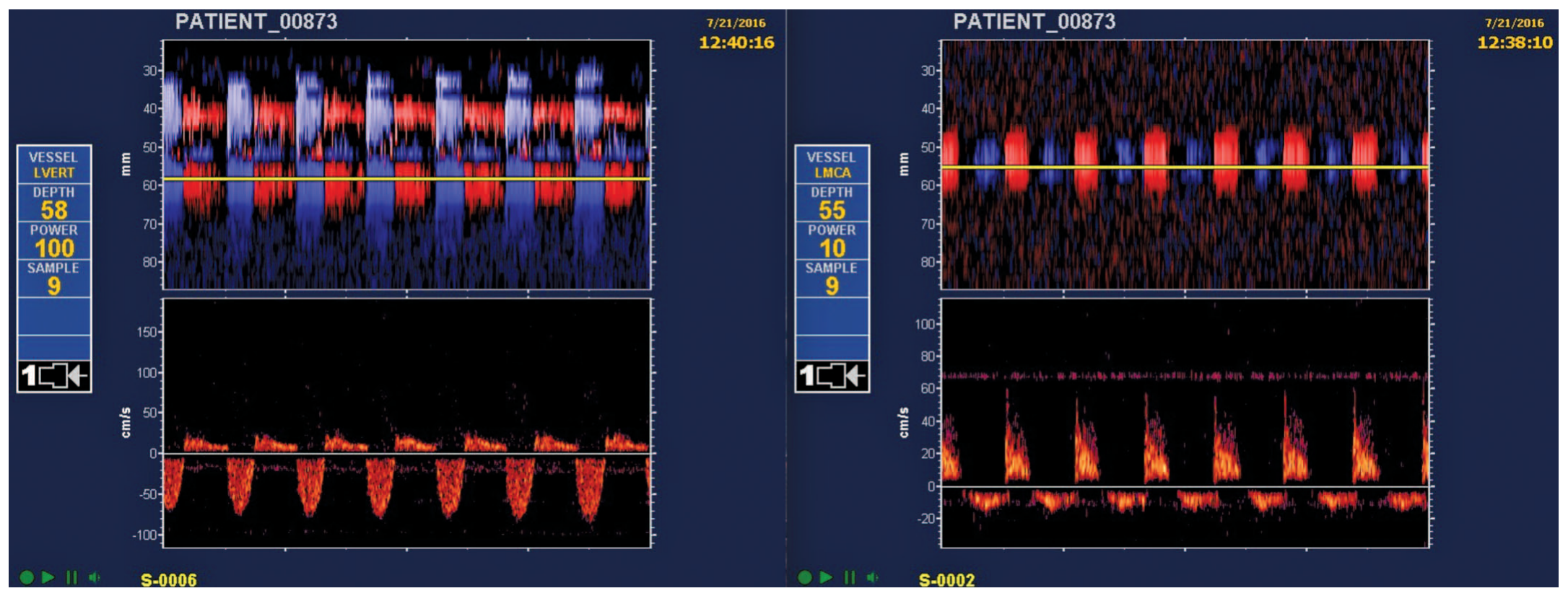
Task: Click SAMPLE value 9 in LVERT panel
Action: 54,286
